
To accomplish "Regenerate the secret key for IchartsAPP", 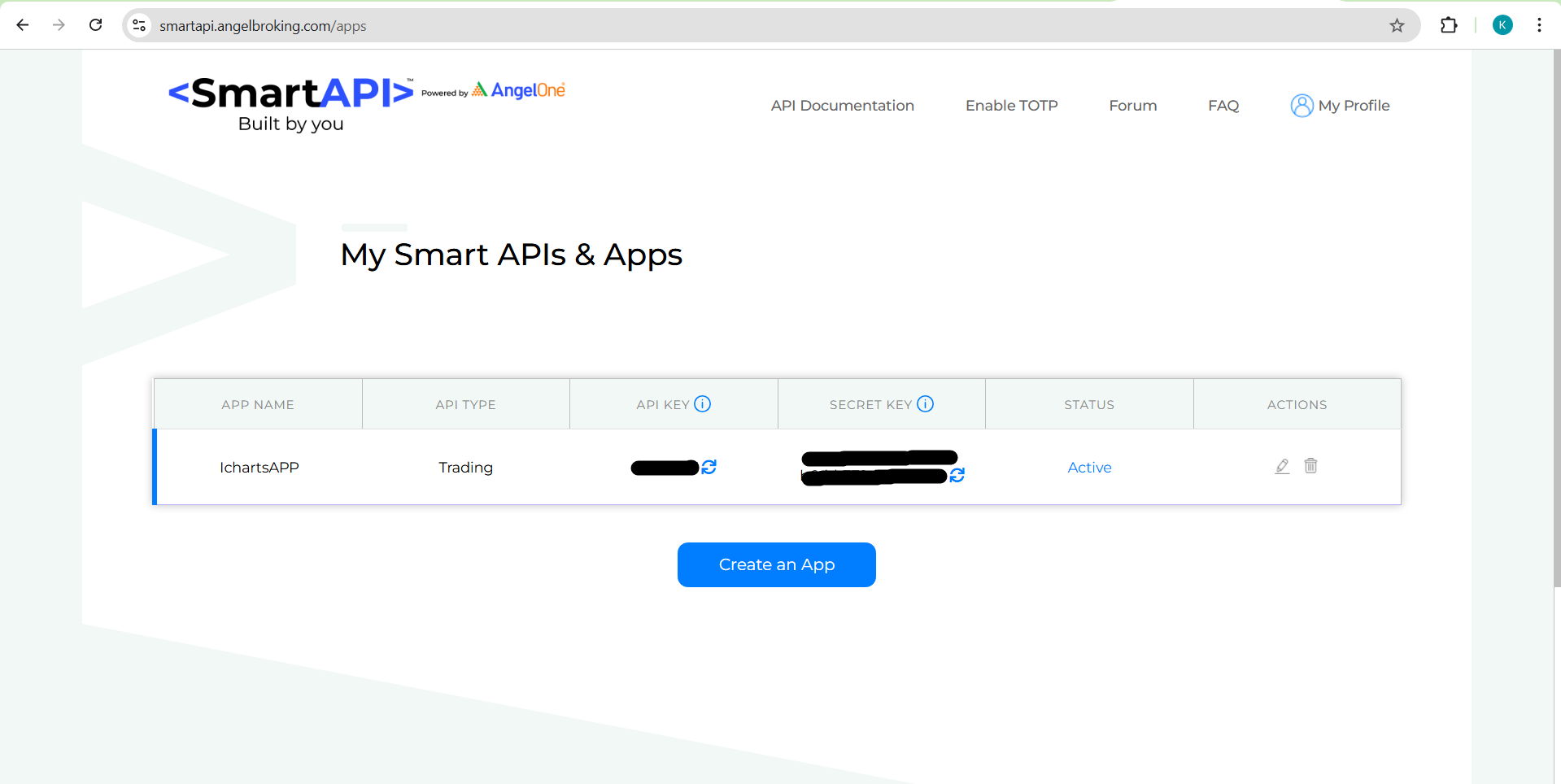I will coord(957,475).
